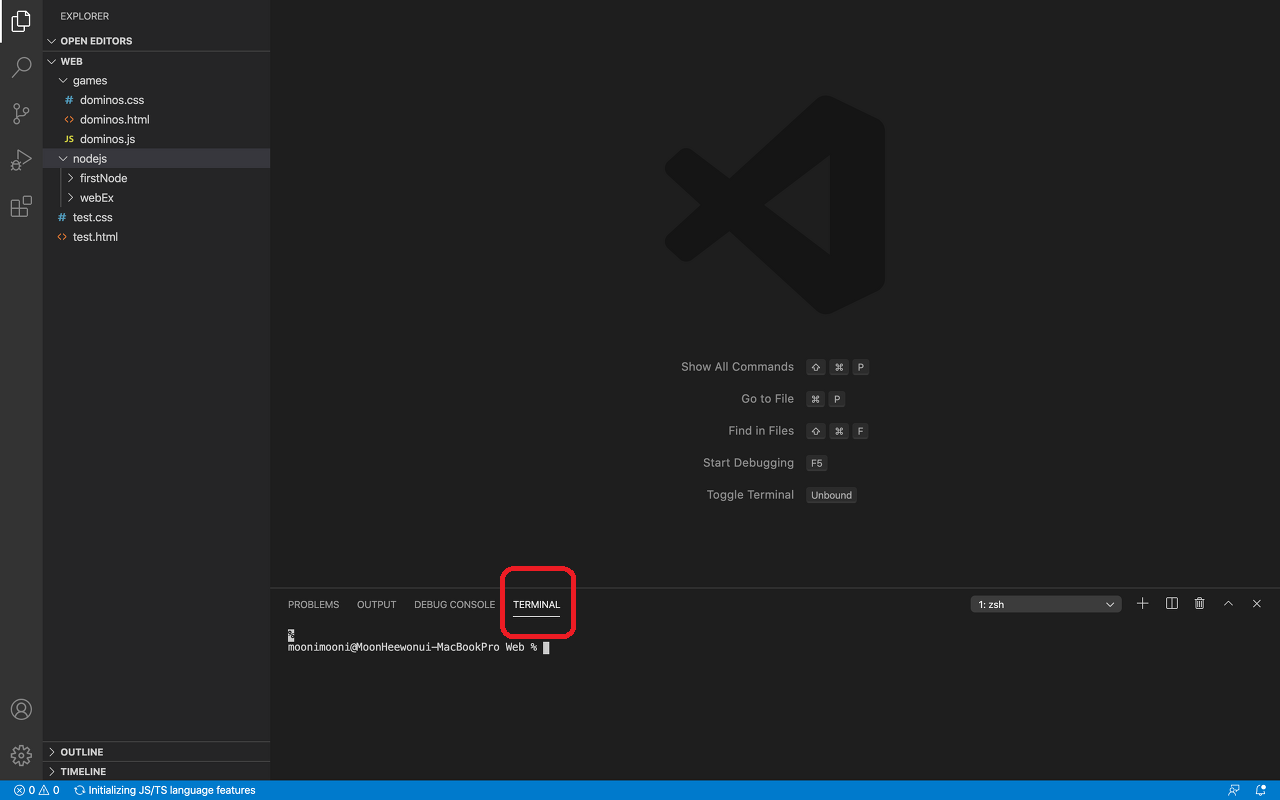
Task: Click the Unbound keybinding label
Action: [x=831, y=495]
